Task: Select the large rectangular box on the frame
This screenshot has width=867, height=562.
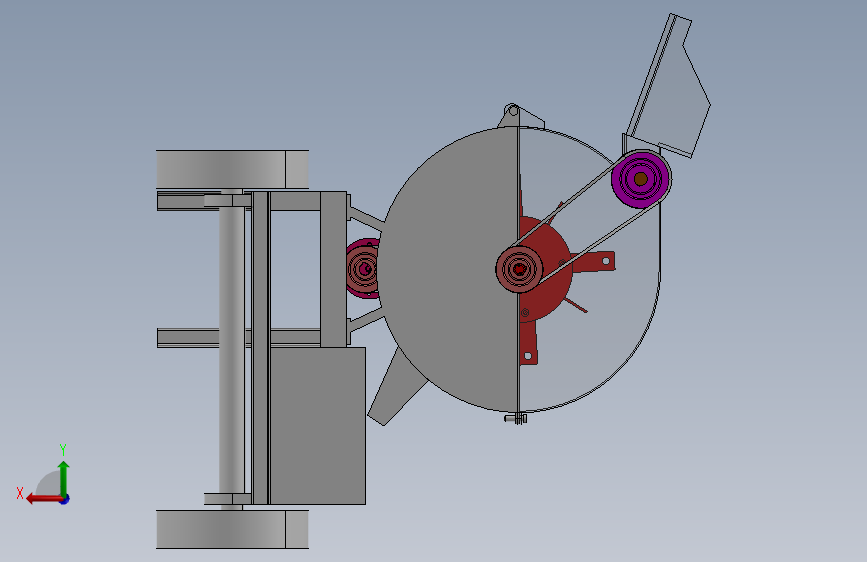Action: tap(317, 425)
